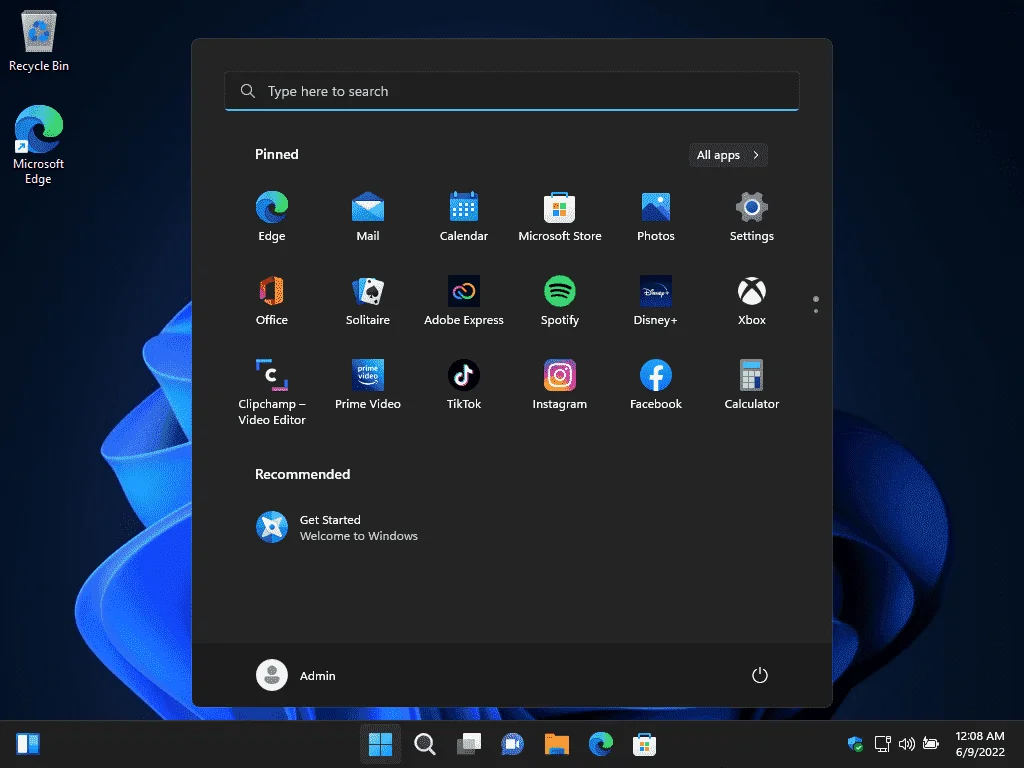Viewport: 1024px width, 768px height.
Task: Launch the TikTok app
Action: pos(464,385)
